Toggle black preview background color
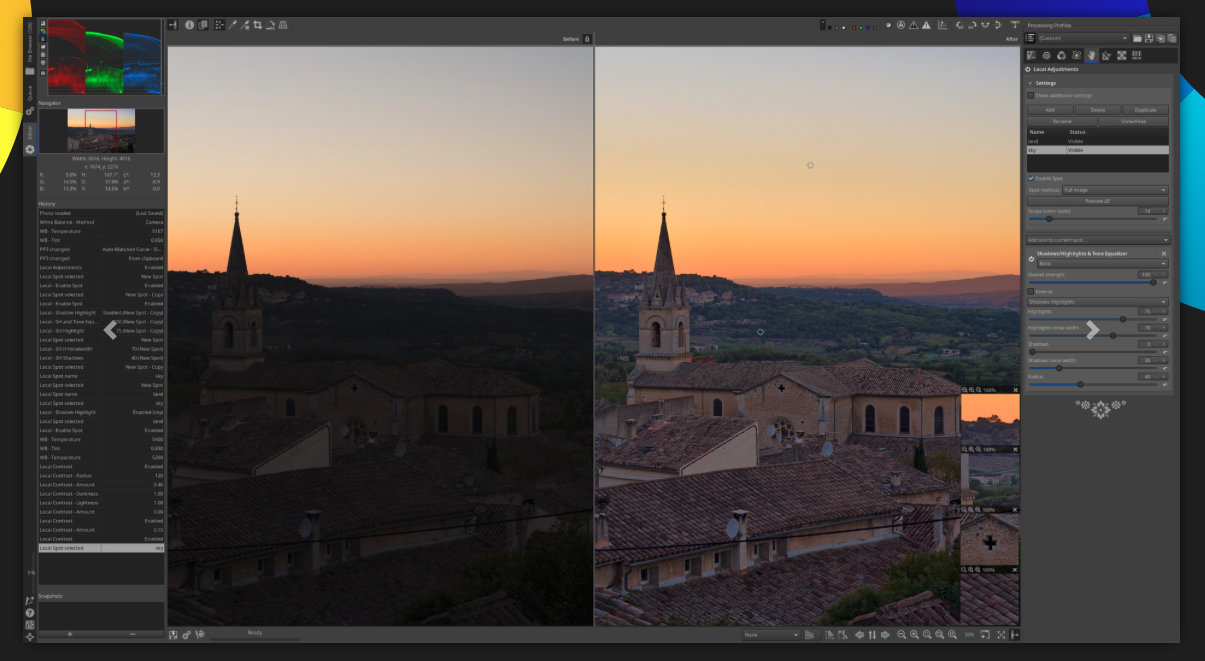 [830, 27]
